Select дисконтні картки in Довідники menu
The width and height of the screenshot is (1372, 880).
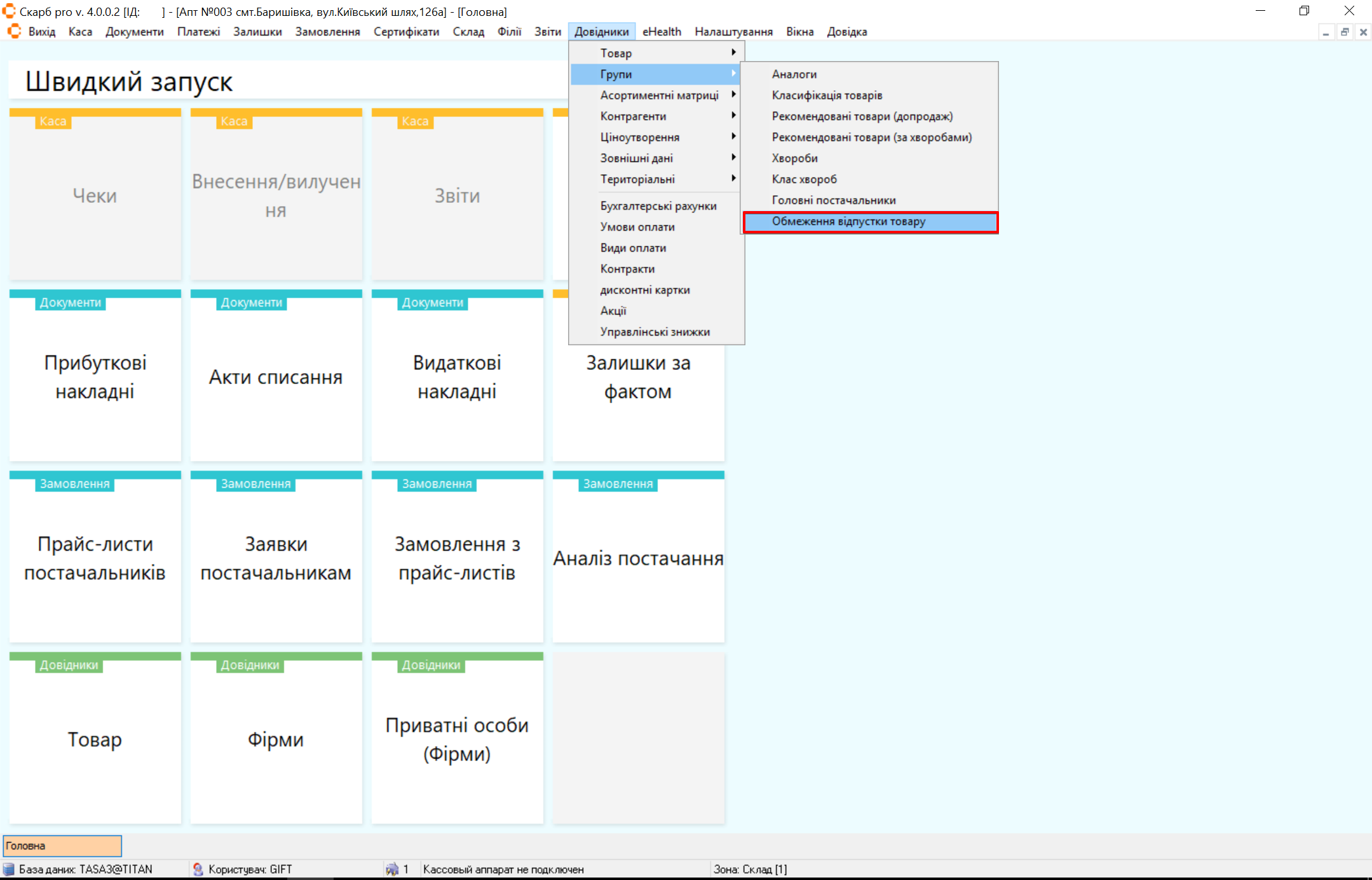[x=645, y=290]
